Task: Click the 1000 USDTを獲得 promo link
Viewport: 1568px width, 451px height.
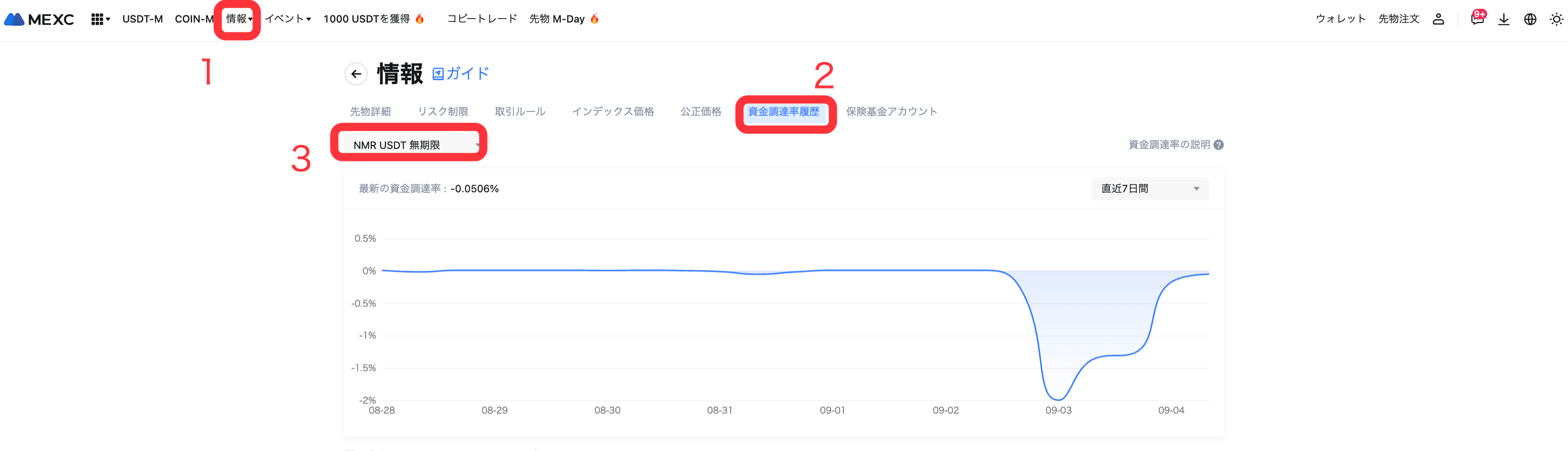Action: click(x=373, y=19)
